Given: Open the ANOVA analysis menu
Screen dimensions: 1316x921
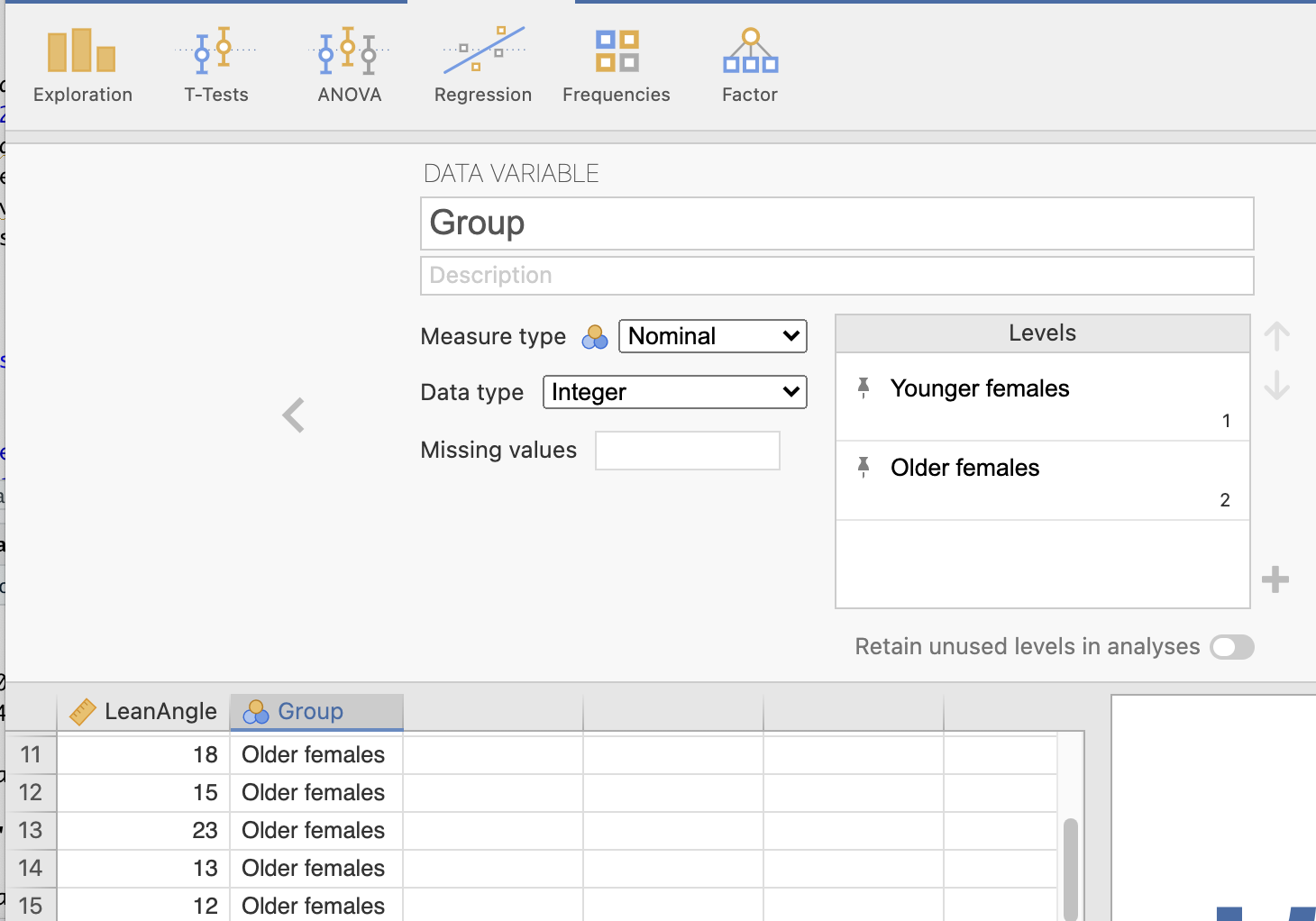Looking at the screenshot, I should pyautogui.click(x=350, y=67).
